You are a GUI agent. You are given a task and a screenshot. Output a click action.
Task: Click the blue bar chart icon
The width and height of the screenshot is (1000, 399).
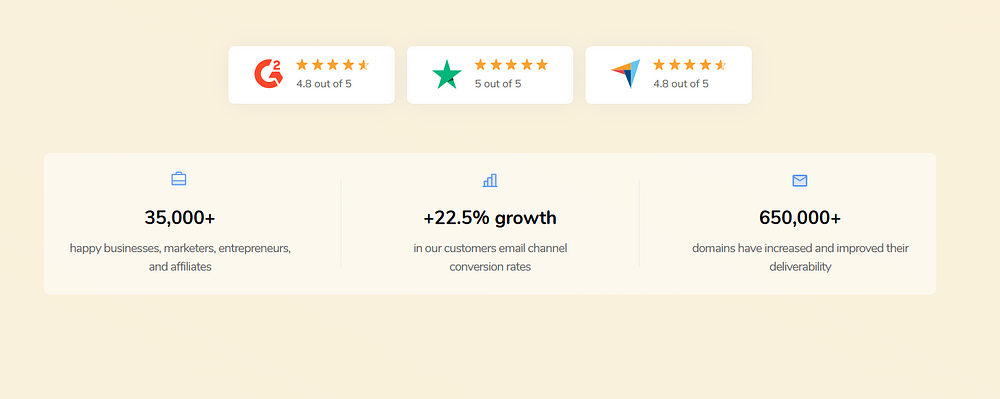[x=490, y=181]
